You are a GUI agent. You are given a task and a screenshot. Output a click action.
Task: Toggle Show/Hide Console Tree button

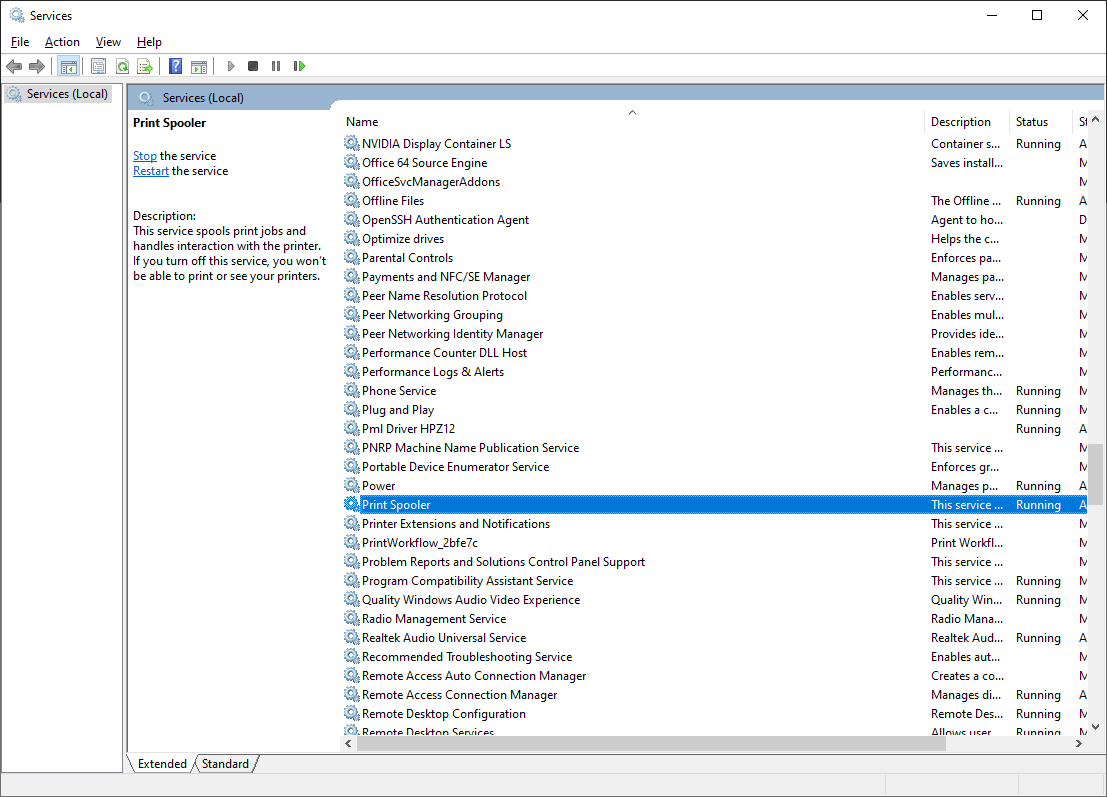[69, 66]
